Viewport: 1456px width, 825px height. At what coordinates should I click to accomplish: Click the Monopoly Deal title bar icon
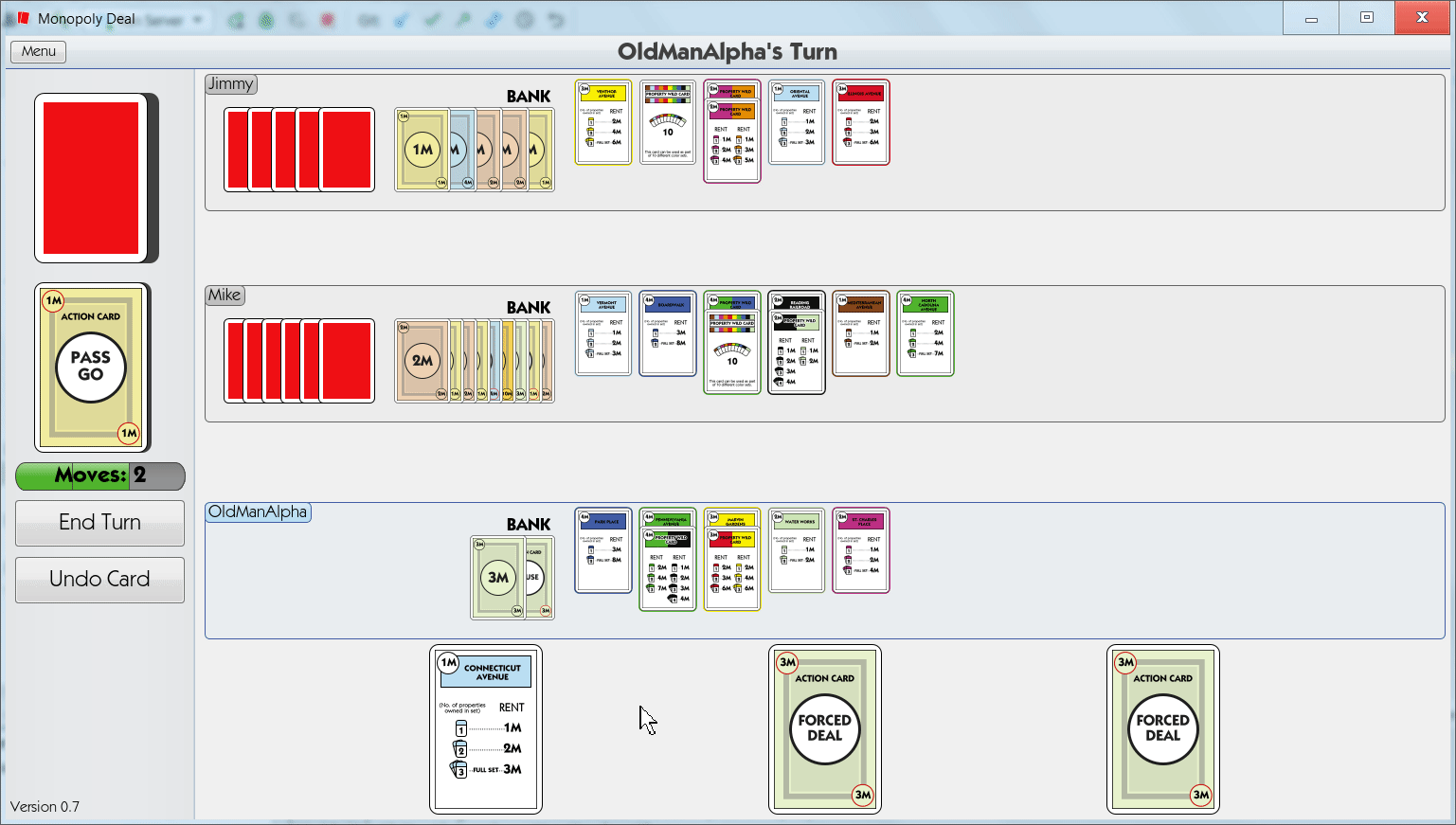coord(23,19)
